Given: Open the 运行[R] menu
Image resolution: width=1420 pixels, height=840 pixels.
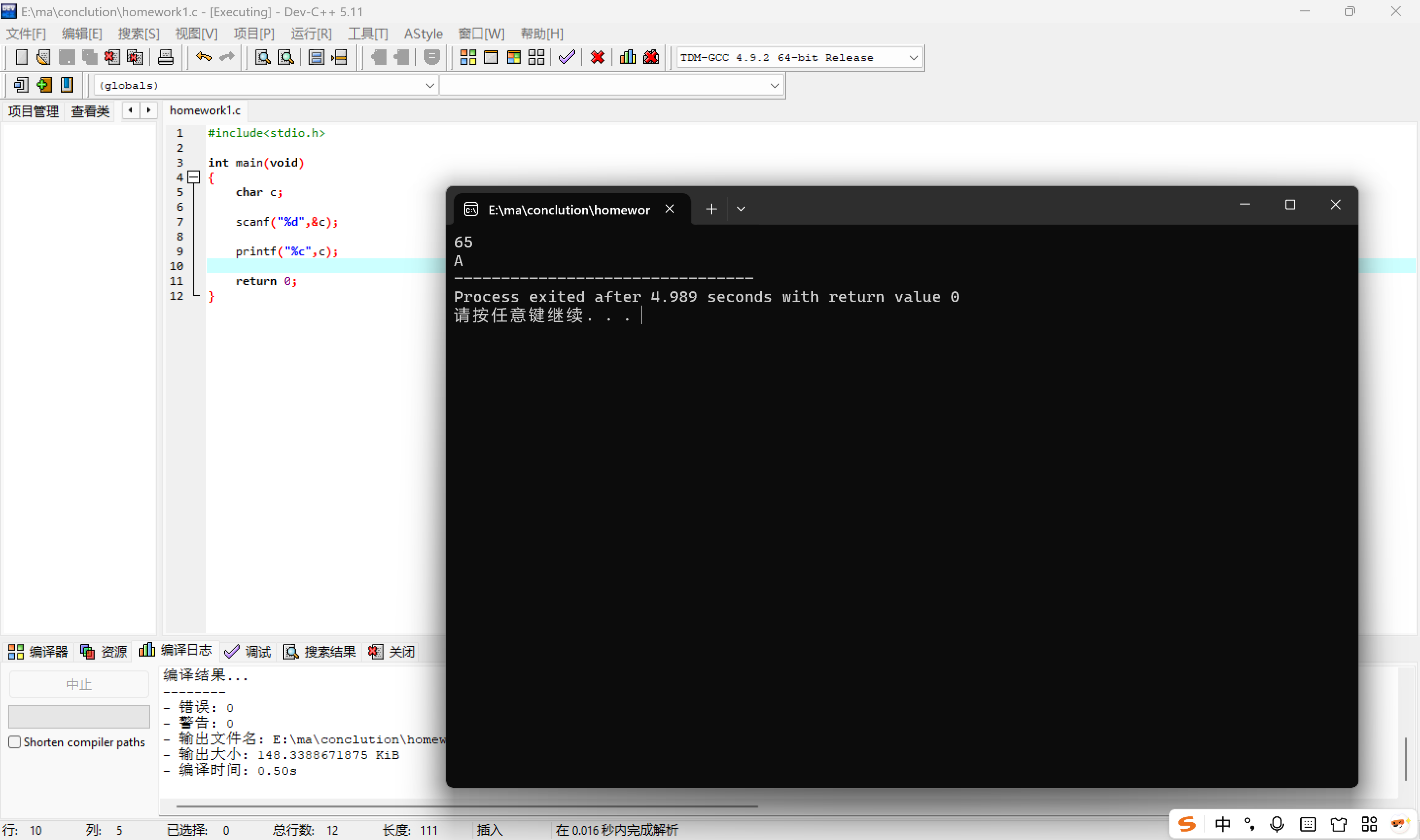Looking at the screenshot, I should [311, 34].
